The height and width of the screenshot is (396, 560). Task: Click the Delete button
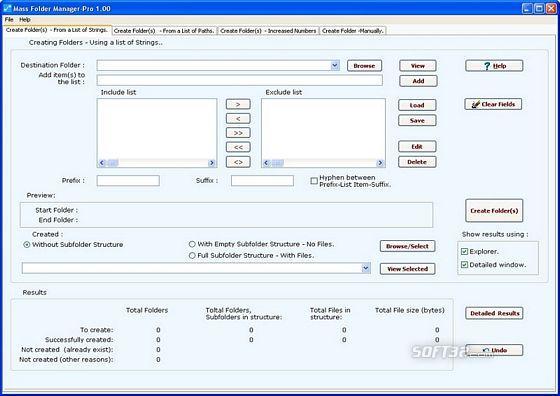[417, 162]
